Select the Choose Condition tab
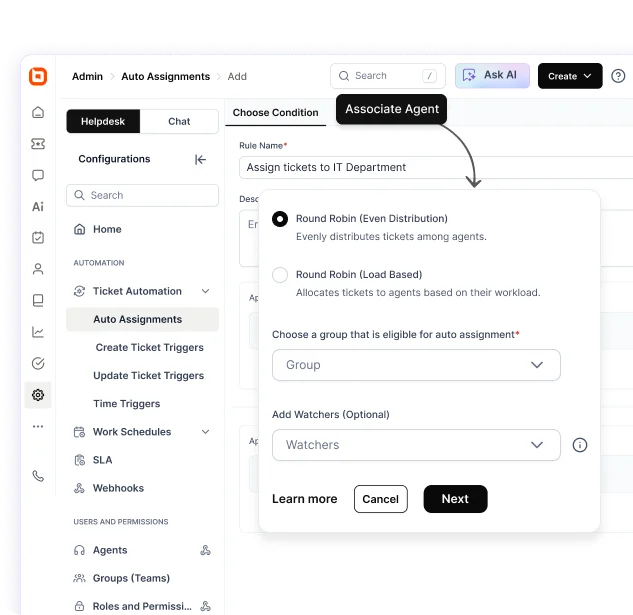 [x=275, y=113]
